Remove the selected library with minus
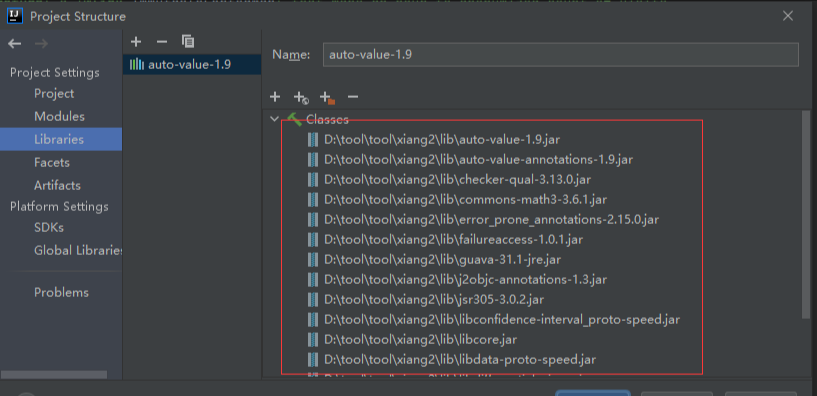The image size is (817, 396). (162, 41)
